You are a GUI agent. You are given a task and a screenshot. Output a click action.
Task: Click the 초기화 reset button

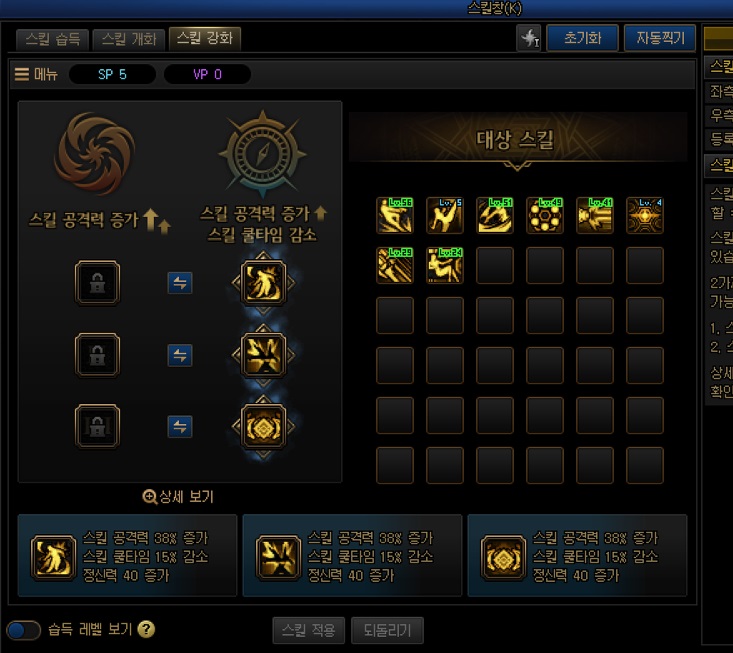[582, 38]
